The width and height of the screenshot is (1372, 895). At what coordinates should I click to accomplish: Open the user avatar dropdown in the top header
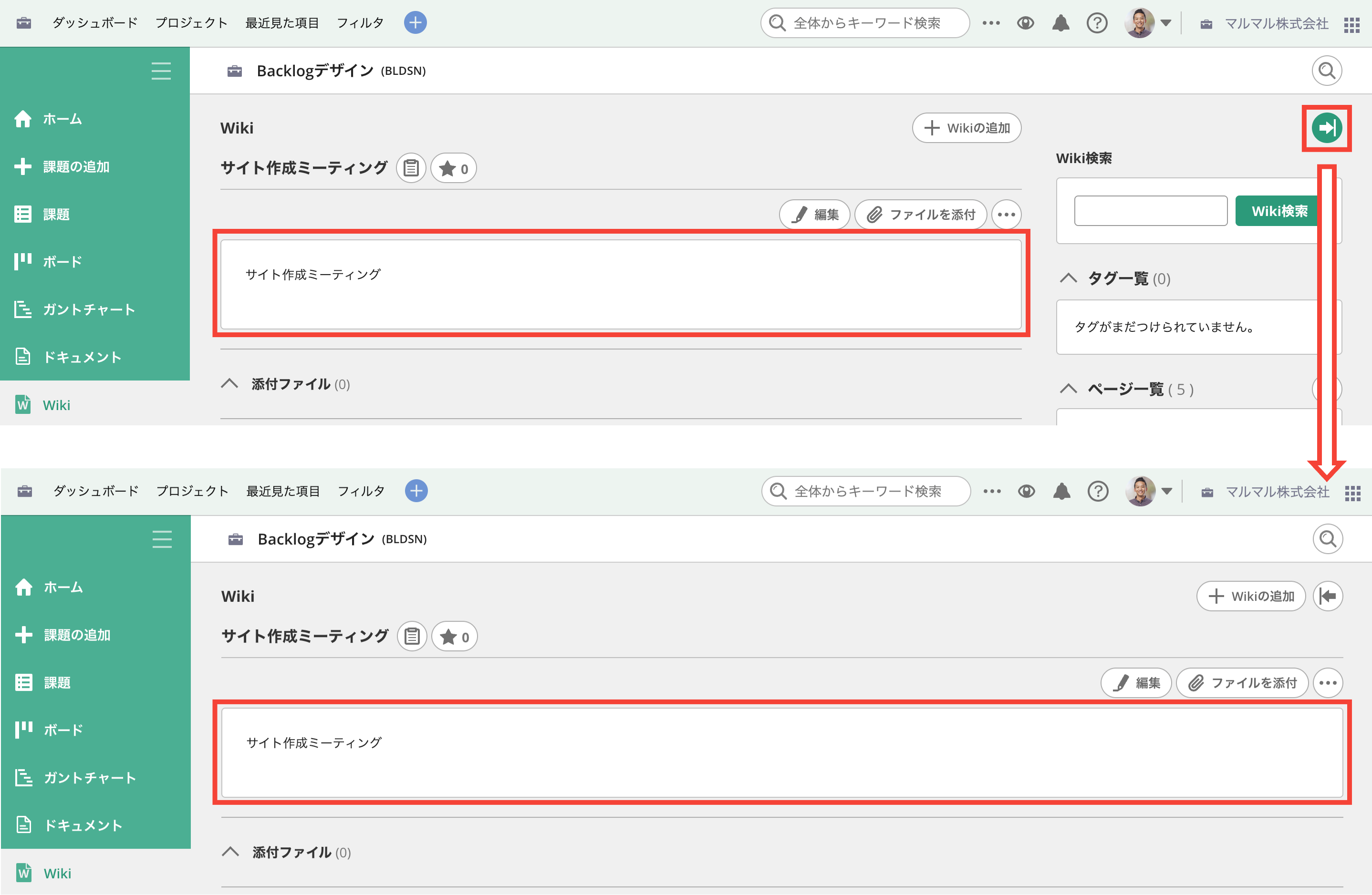pyautogui.click(x=1148, y=23)
